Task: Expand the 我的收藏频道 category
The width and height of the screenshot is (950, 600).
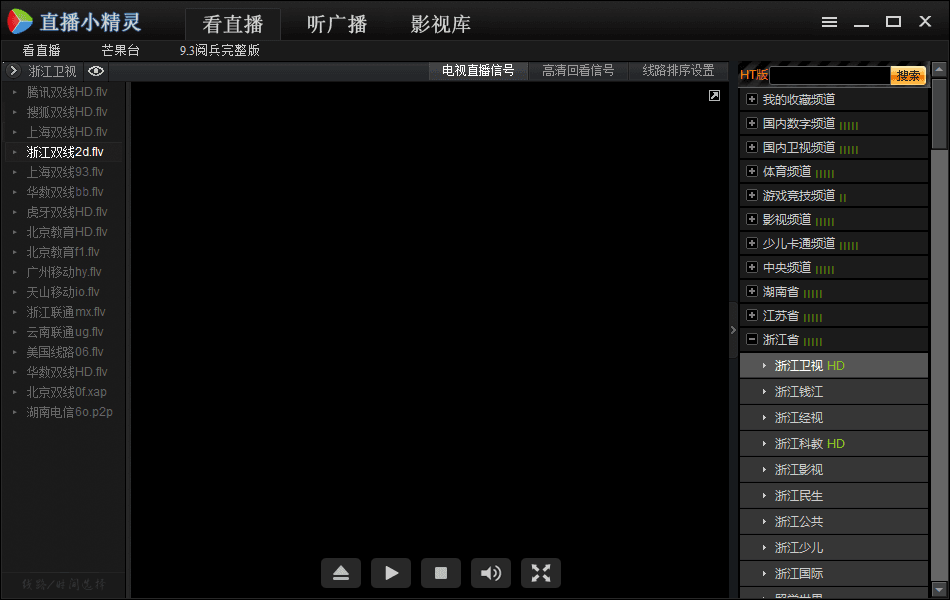Action: [x=752, y=99]
